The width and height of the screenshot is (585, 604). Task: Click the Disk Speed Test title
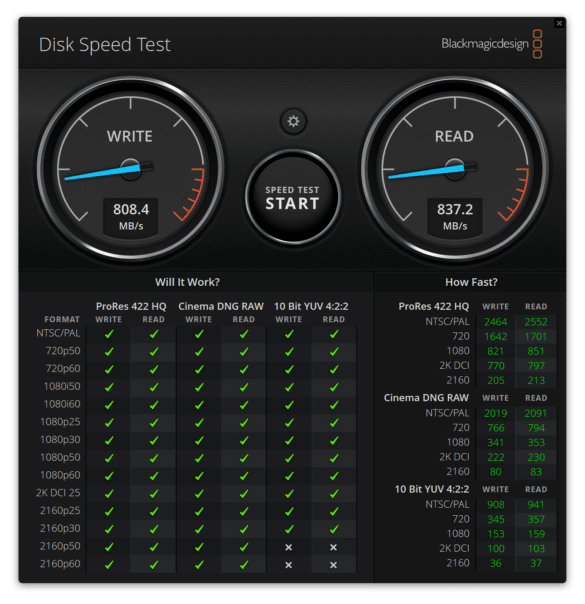pyautogui.click(x=104, y=45)
